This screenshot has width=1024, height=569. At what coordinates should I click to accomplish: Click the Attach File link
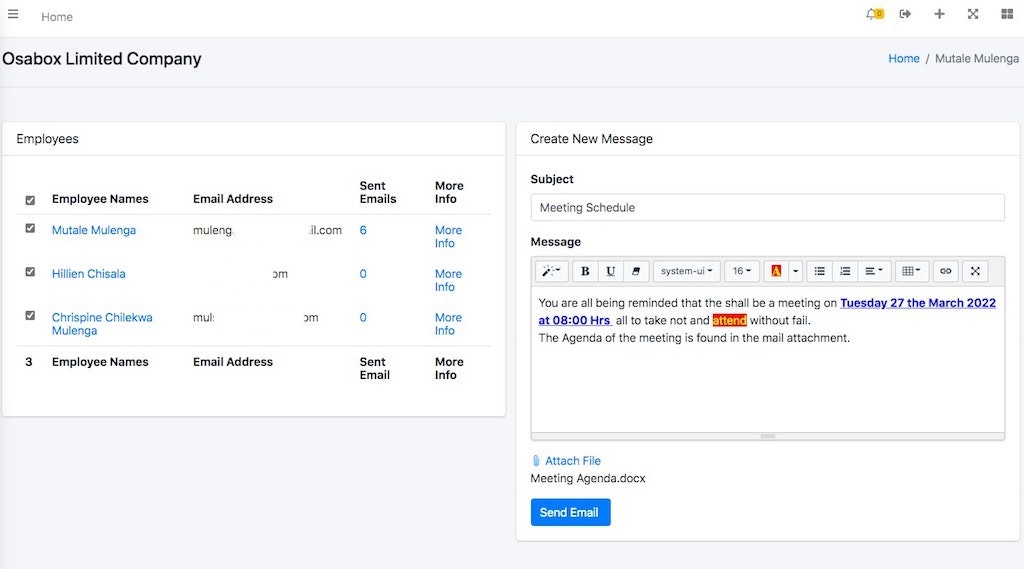(x=573, y=461)
